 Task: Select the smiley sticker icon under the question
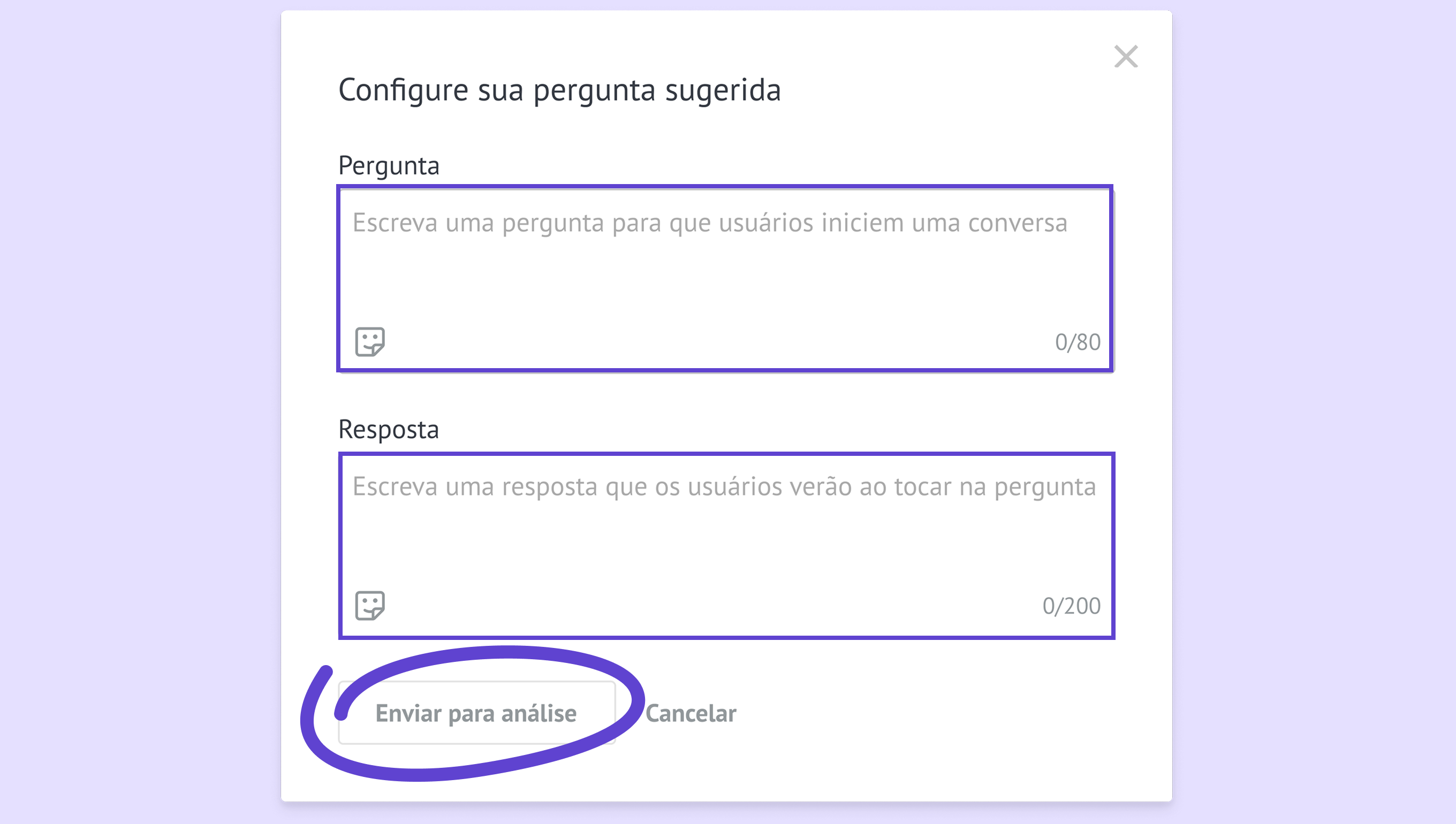pos(370,342)
